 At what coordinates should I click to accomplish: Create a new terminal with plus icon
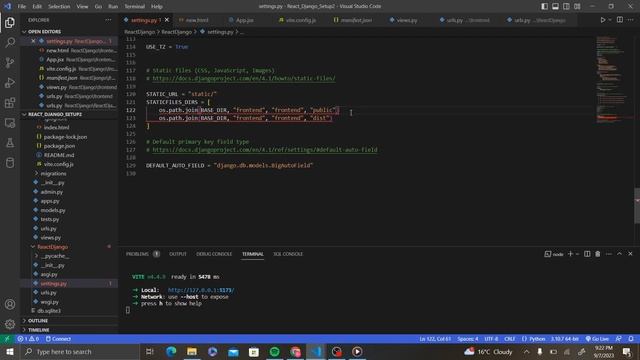click(570, 254)
